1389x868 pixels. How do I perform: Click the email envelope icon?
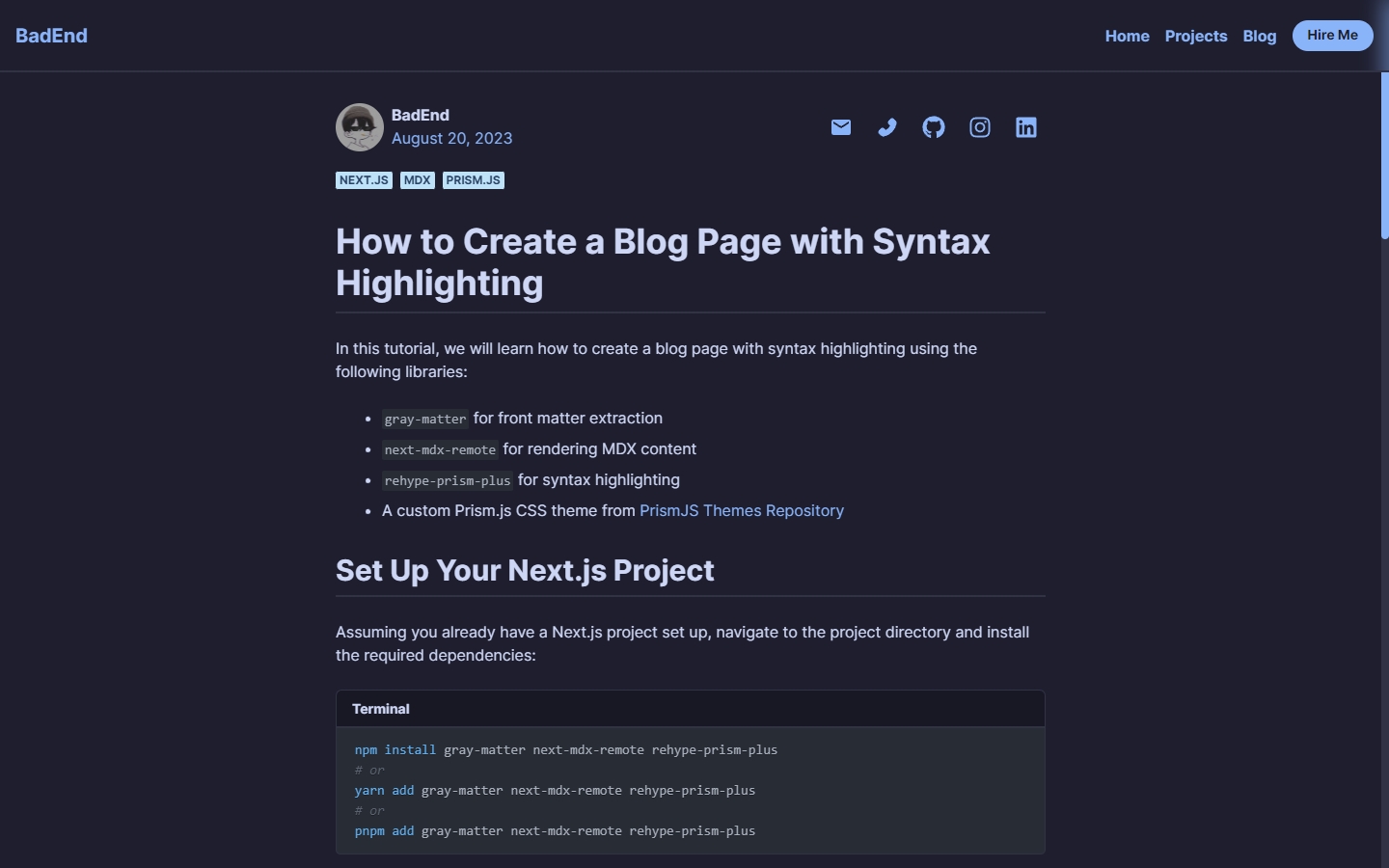coord(841,127)
